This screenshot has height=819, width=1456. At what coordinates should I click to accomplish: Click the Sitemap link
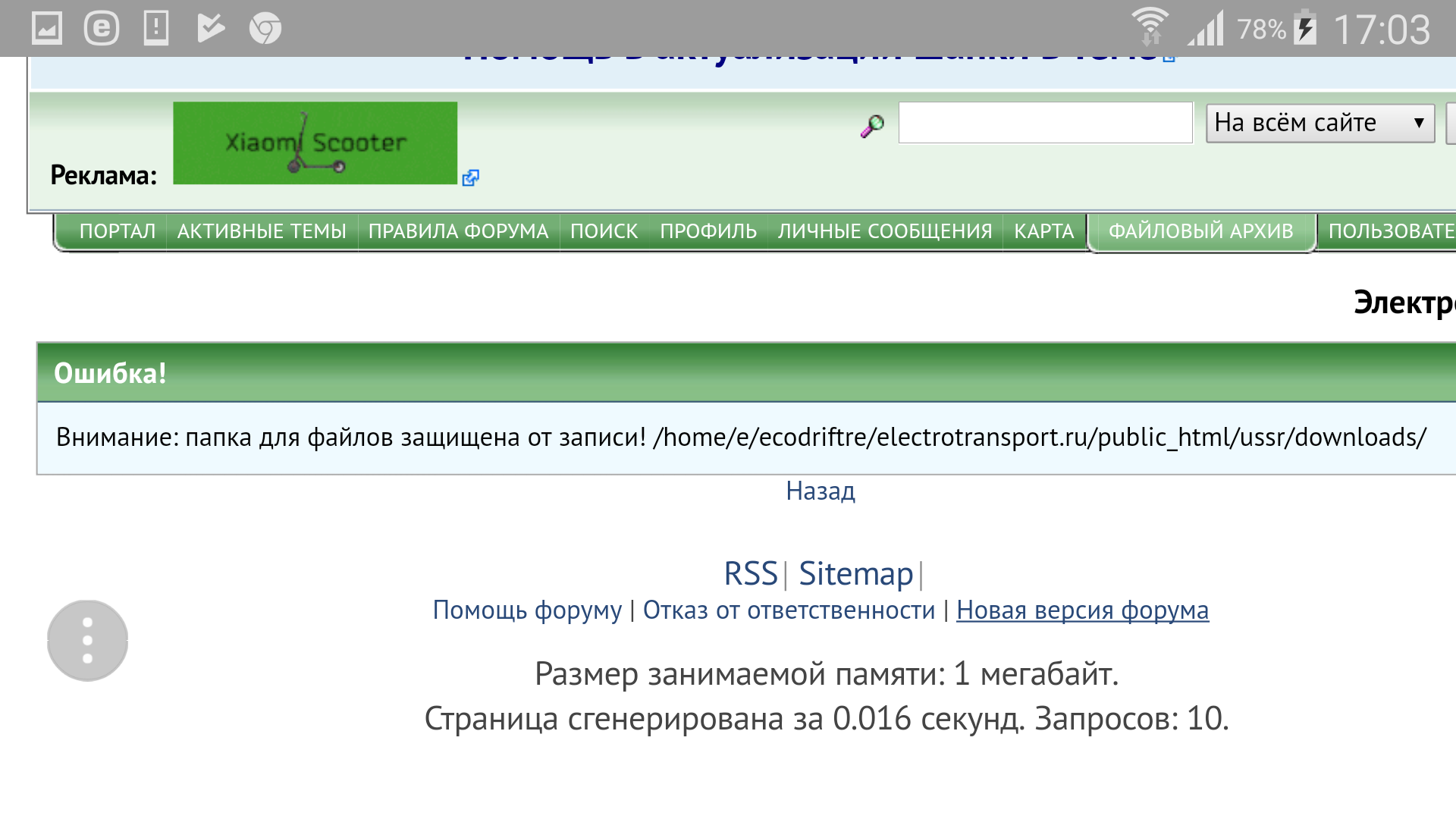pos(855,574)
